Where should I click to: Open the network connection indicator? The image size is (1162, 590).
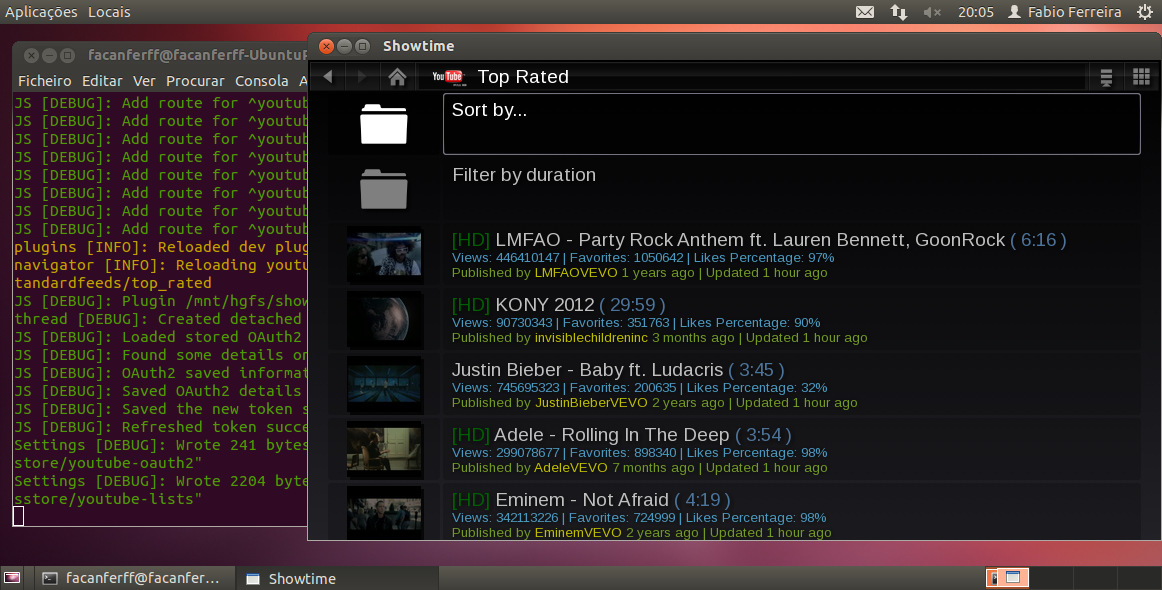click(x=899, y=12)
